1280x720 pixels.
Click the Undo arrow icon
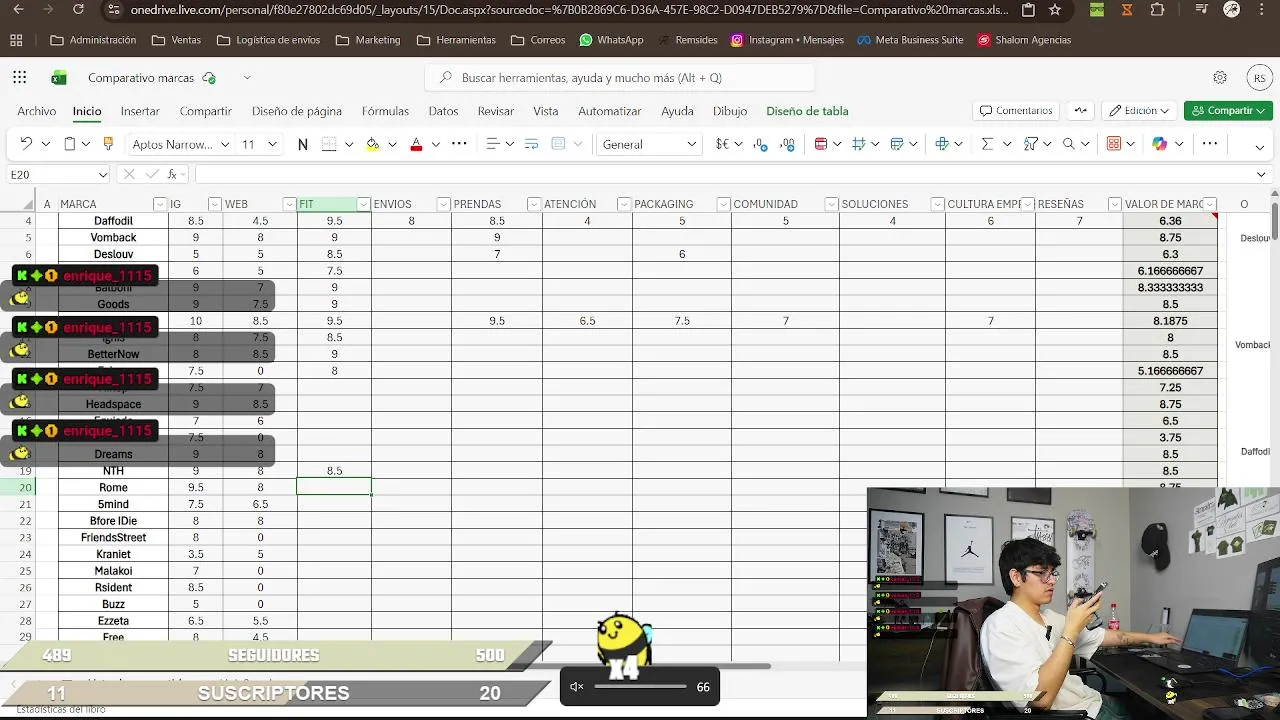pos(26,144)
